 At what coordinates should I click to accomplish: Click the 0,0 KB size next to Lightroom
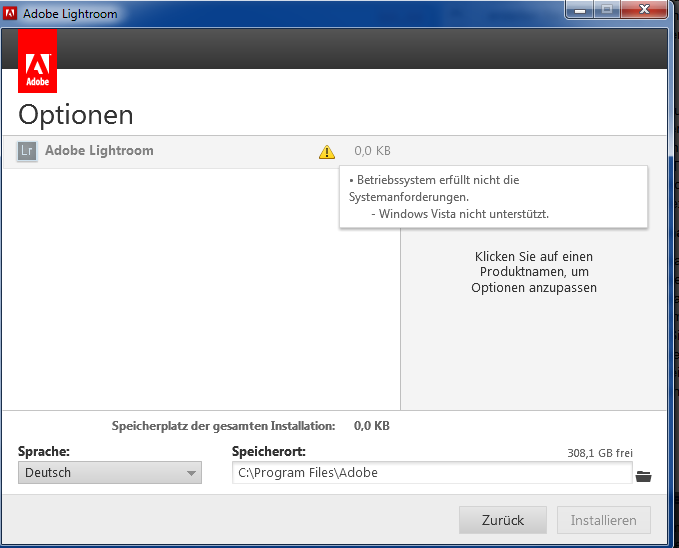(372, 151)
